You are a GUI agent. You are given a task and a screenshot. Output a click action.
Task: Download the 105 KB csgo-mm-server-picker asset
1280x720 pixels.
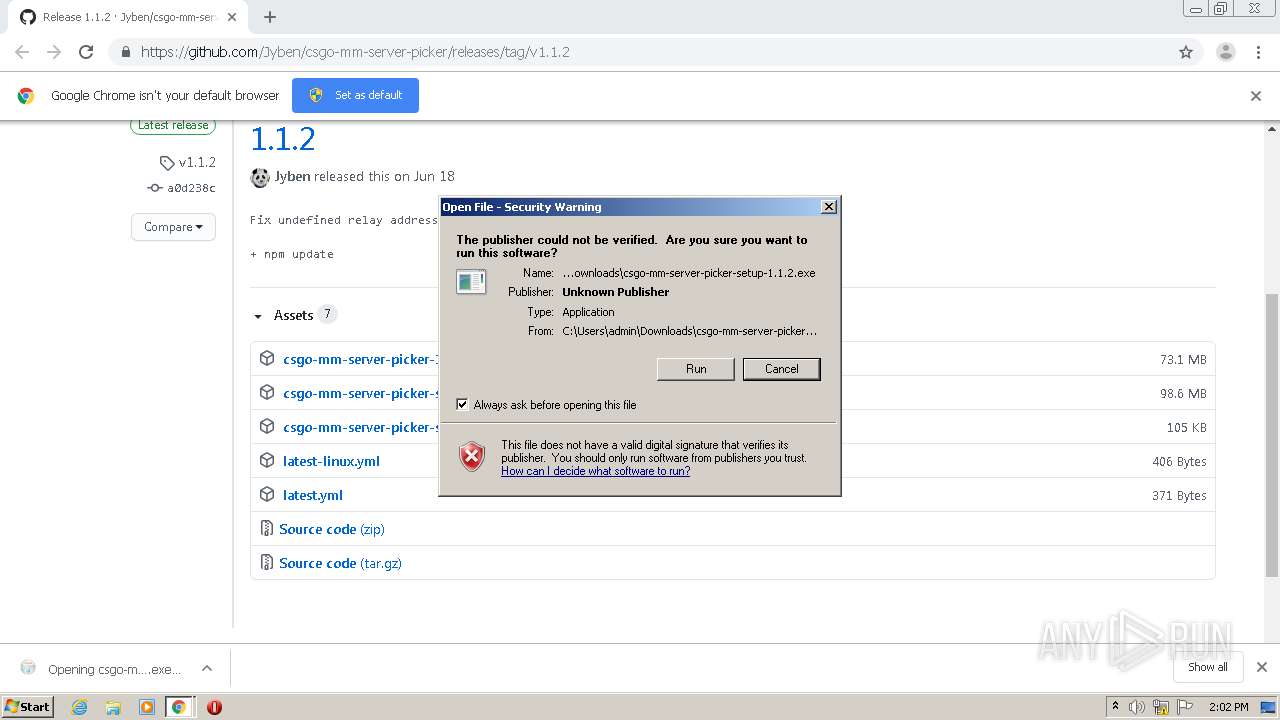(x=360, y=427)
